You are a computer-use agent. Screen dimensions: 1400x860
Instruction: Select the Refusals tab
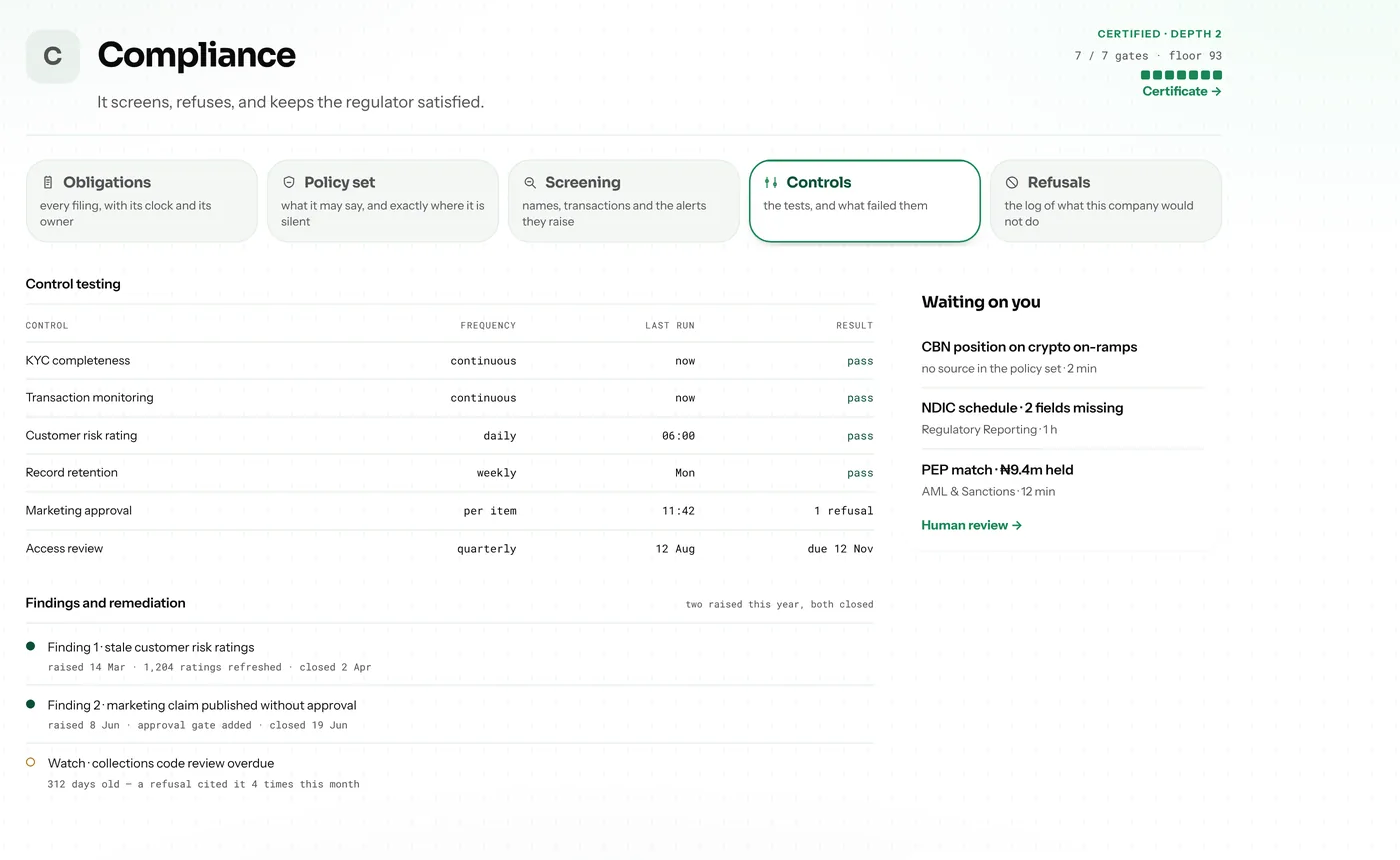tap(1106, 201)
